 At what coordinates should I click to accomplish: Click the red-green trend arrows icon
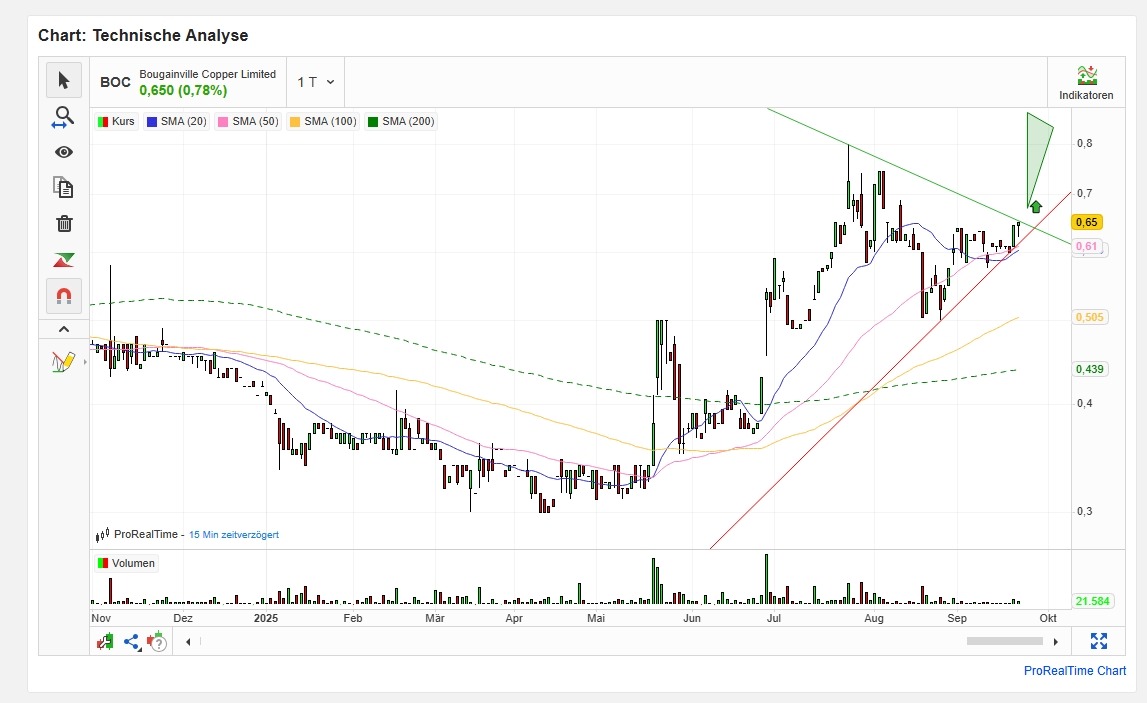coord(64,260)
